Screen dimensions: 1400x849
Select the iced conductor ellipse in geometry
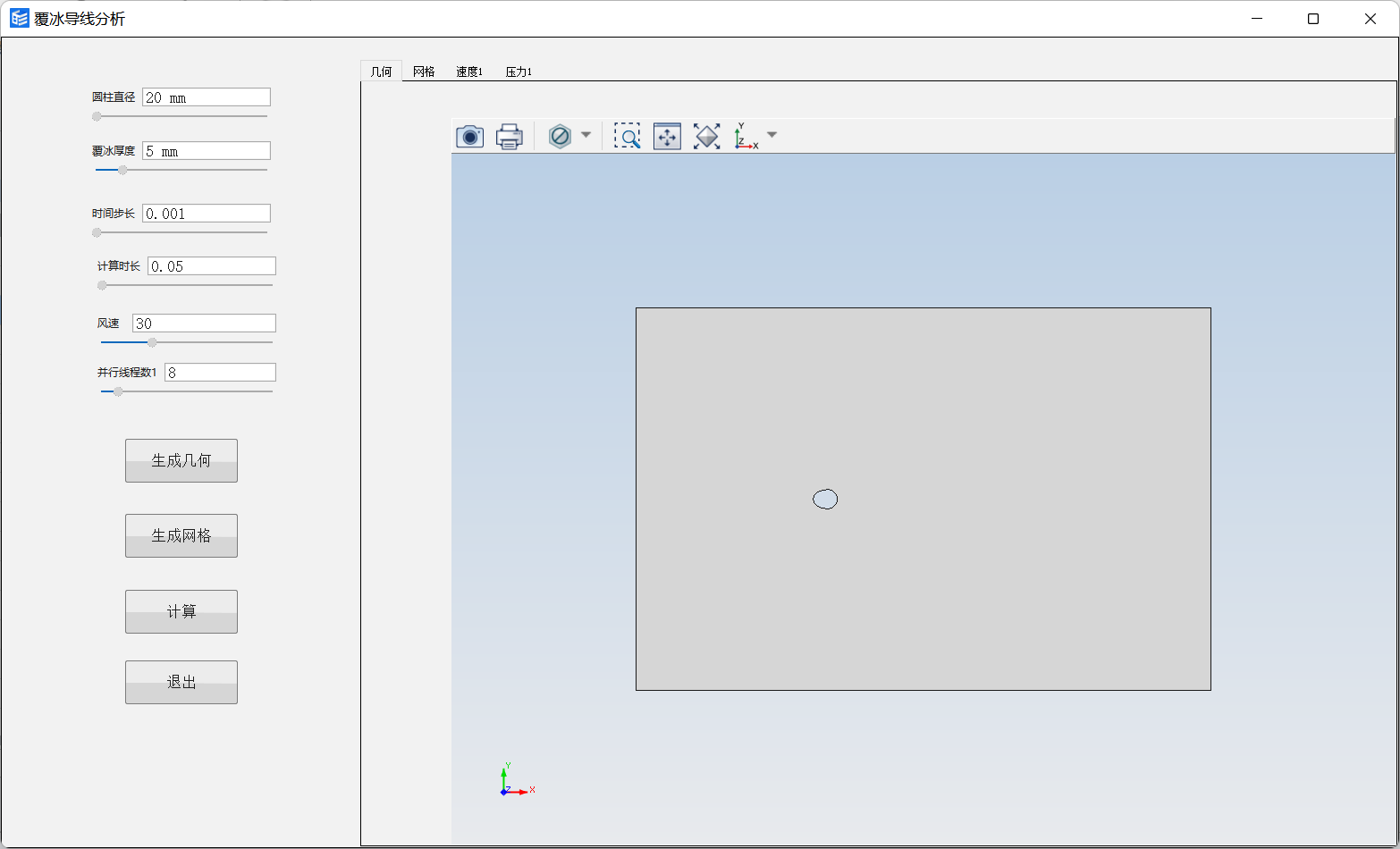(x=825, y=500)
